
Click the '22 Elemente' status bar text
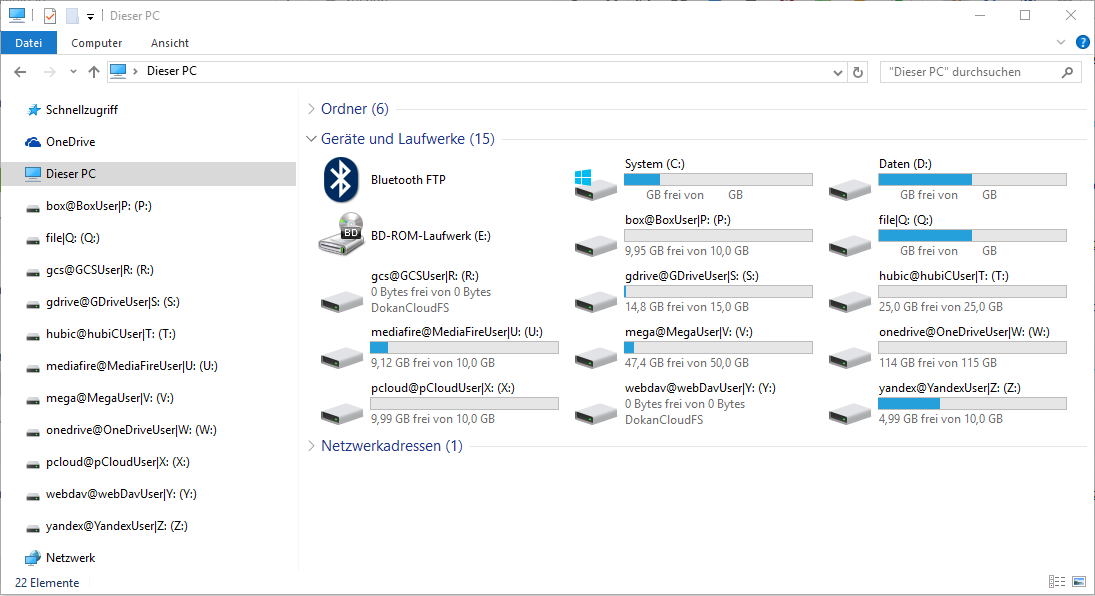tap(47, 583)
